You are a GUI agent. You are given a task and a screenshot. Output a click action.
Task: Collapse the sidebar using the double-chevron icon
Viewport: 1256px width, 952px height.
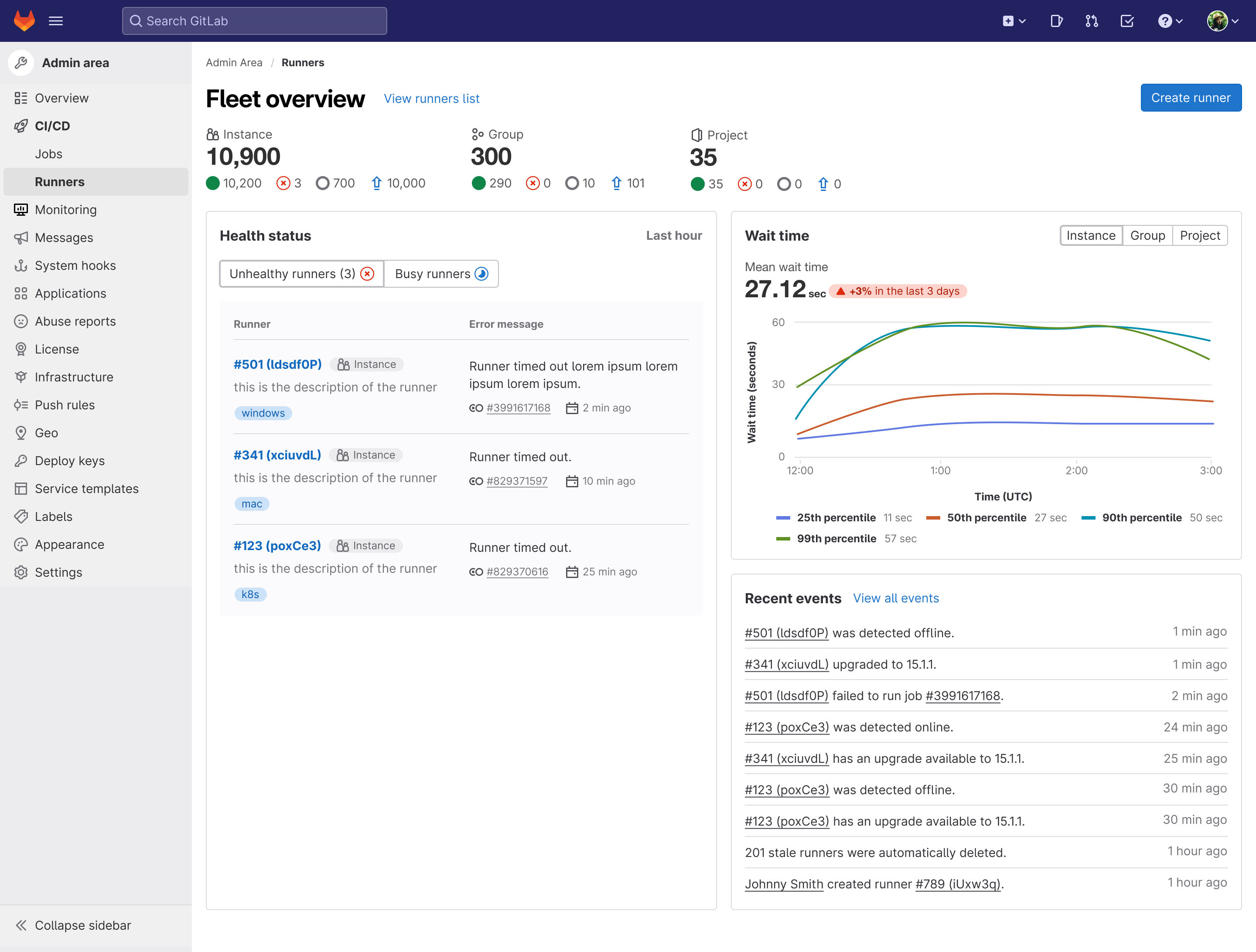click(21, 925)
